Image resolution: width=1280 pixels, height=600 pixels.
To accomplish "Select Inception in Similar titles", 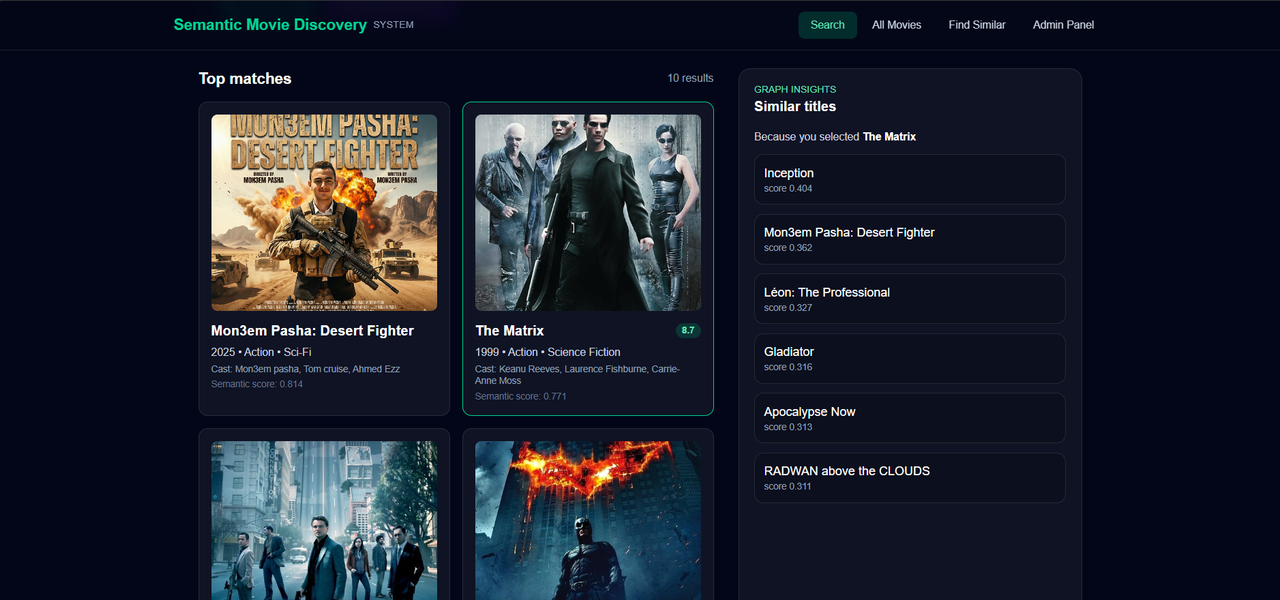I will 909,179.
